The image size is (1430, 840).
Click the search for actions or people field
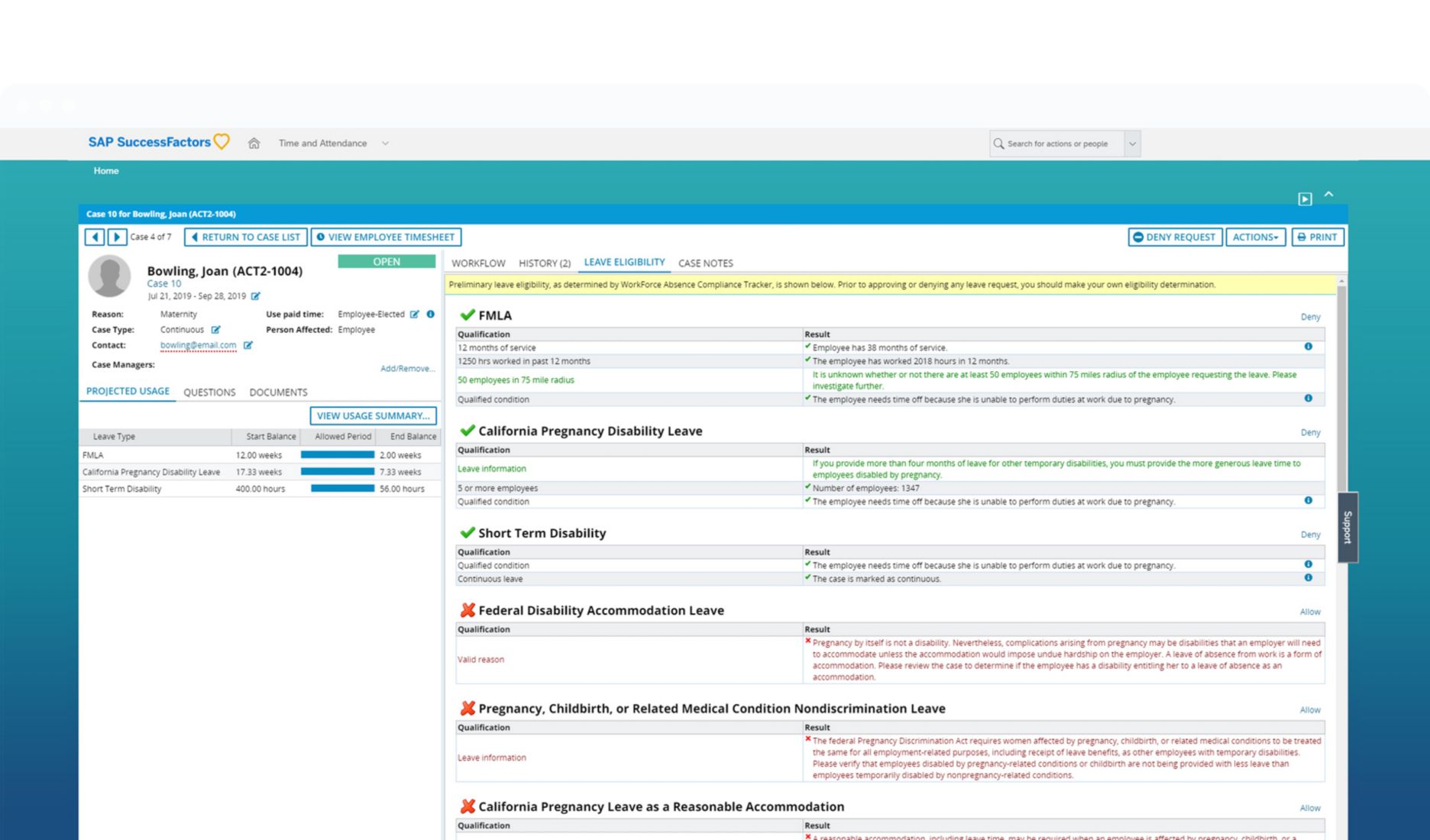[1058, 144]
